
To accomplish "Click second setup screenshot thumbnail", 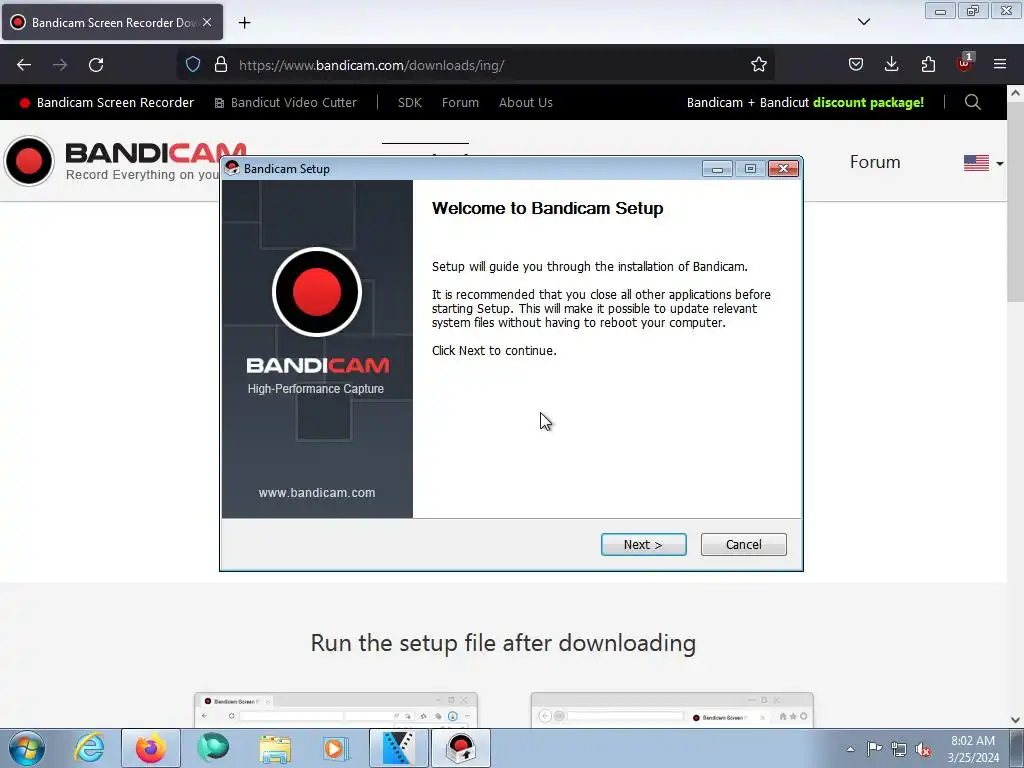I will click(x=672, y=710).
